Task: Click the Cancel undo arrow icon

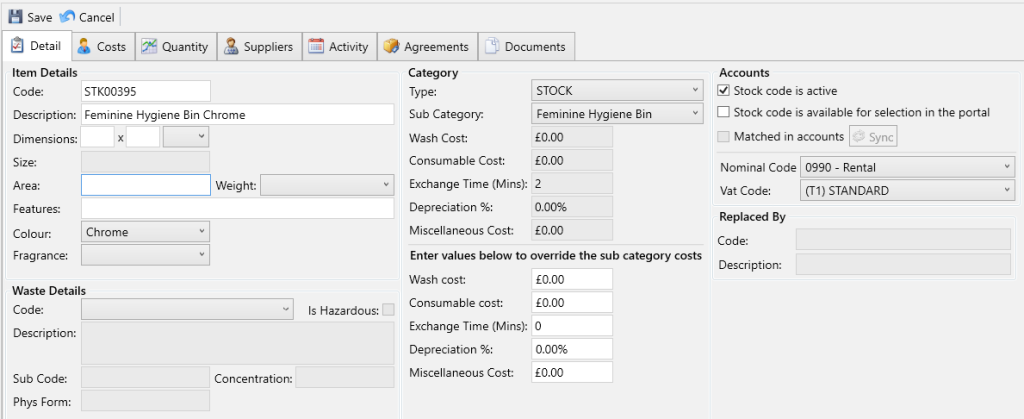Action: 67,17
